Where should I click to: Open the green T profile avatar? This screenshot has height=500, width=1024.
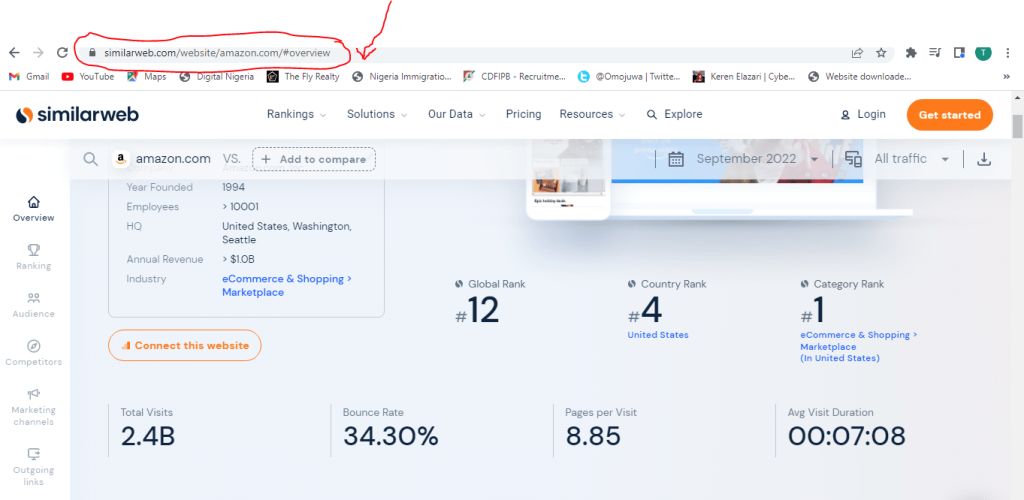coord(983,53)
